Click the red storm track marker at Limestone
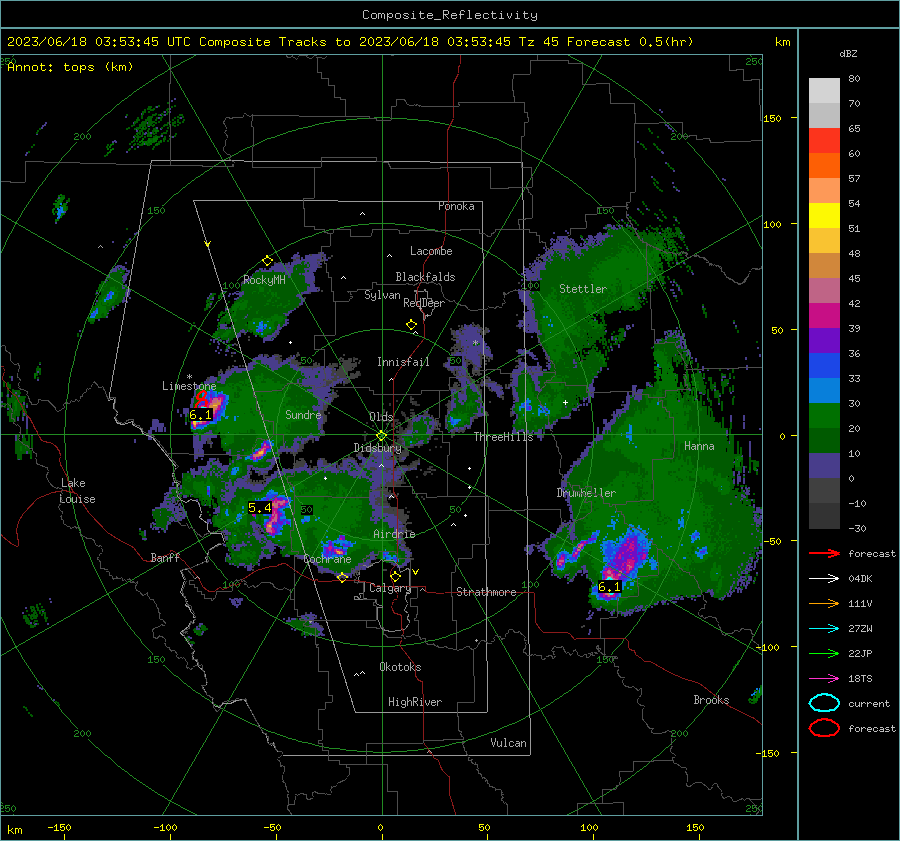 [x=201, y=398]
